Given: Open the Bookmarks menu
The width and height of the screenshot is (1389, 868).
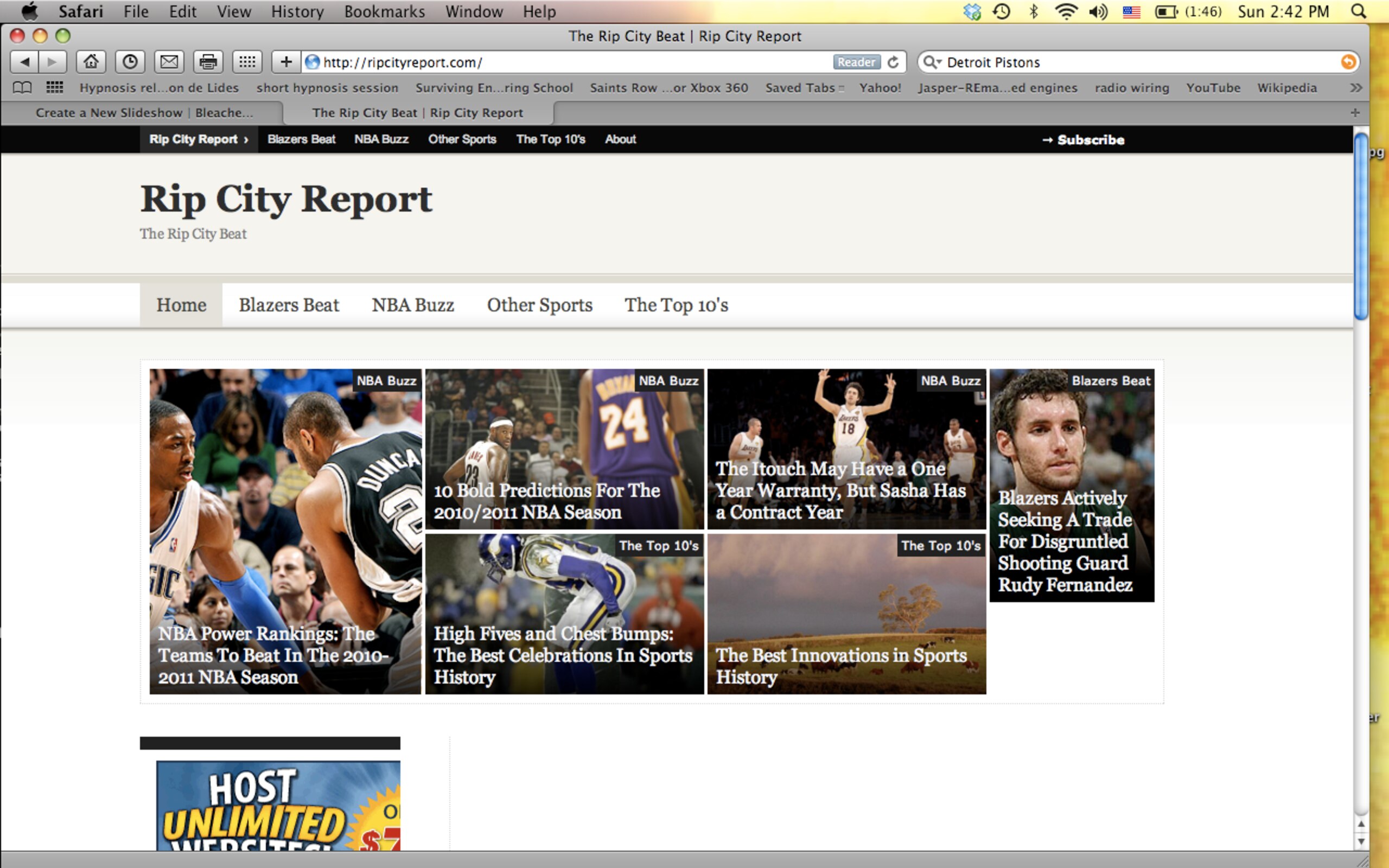Looking at the screenshot, I should pos(385,11).
